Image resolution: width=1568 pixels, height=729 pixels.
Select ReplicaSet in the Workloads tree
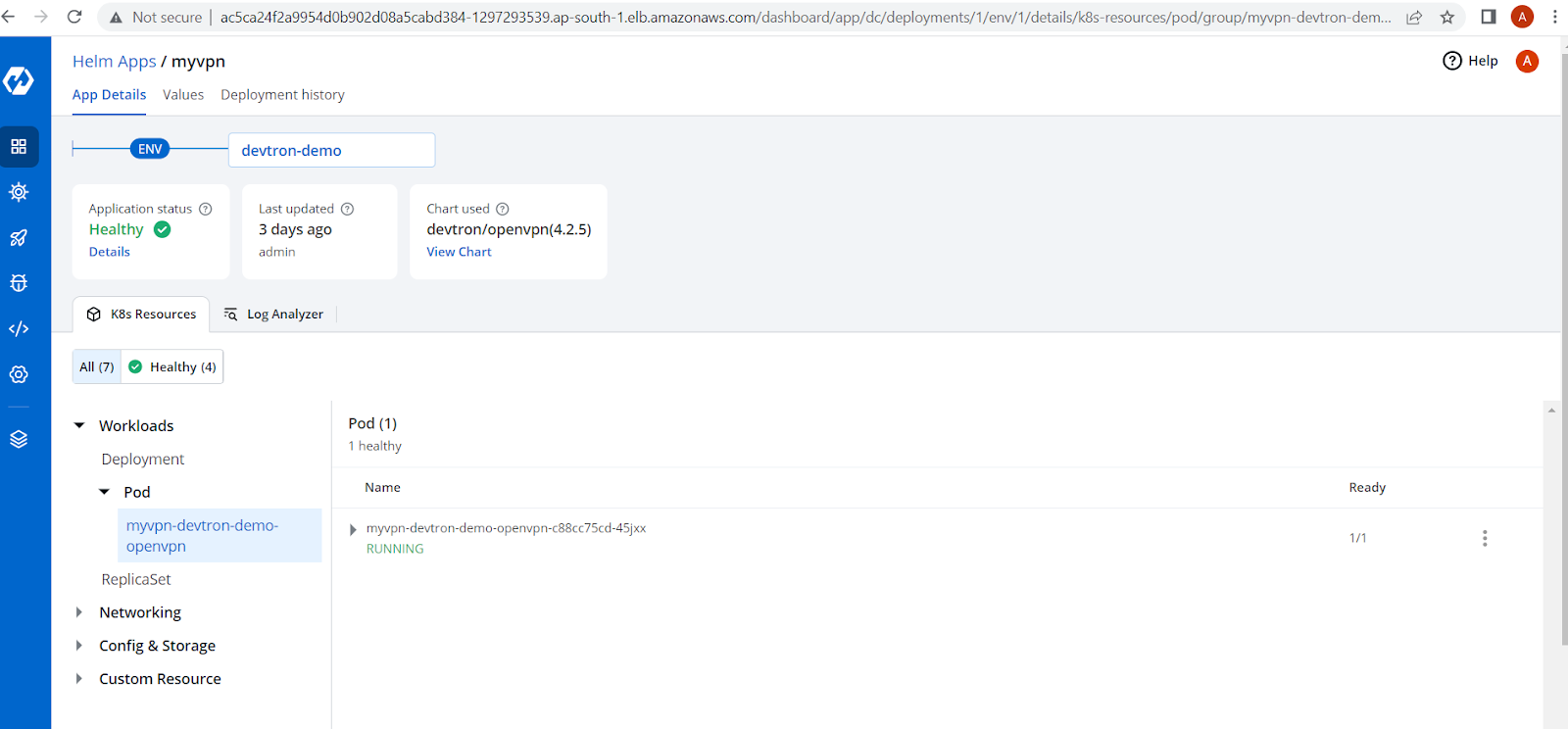[x=136, y=580]
